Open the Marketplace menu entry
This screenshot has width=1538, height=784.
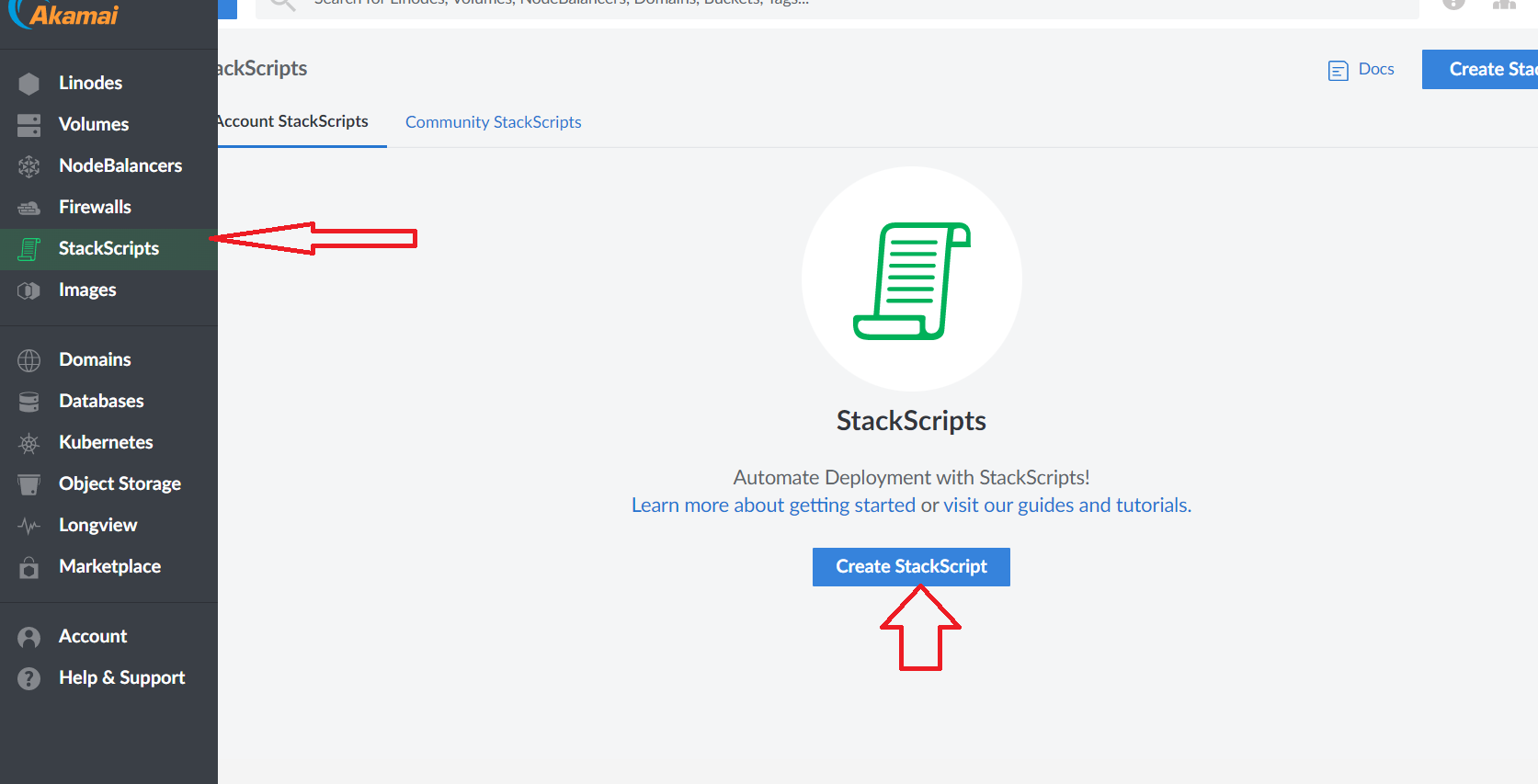(x=109, y=566)
